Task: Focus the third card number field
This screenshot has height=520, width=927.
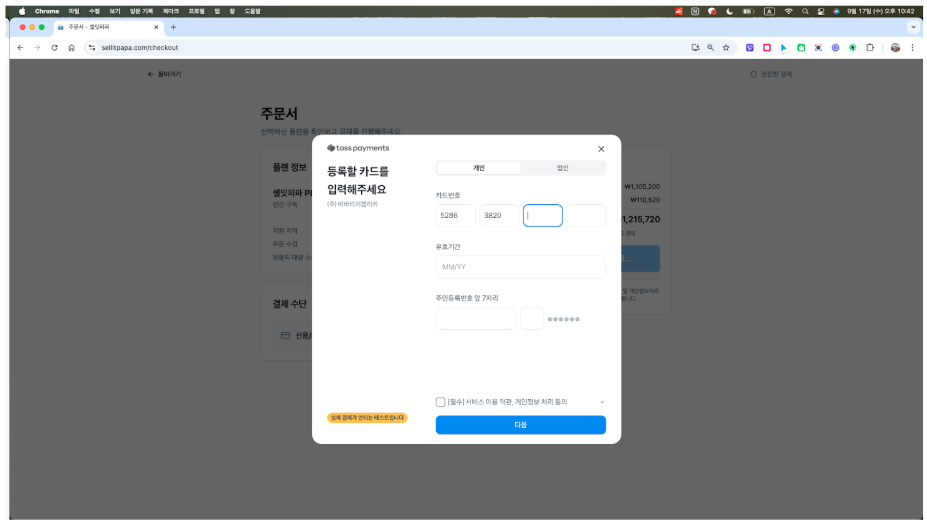Action: pyautogui.click(x=543, y=216)
